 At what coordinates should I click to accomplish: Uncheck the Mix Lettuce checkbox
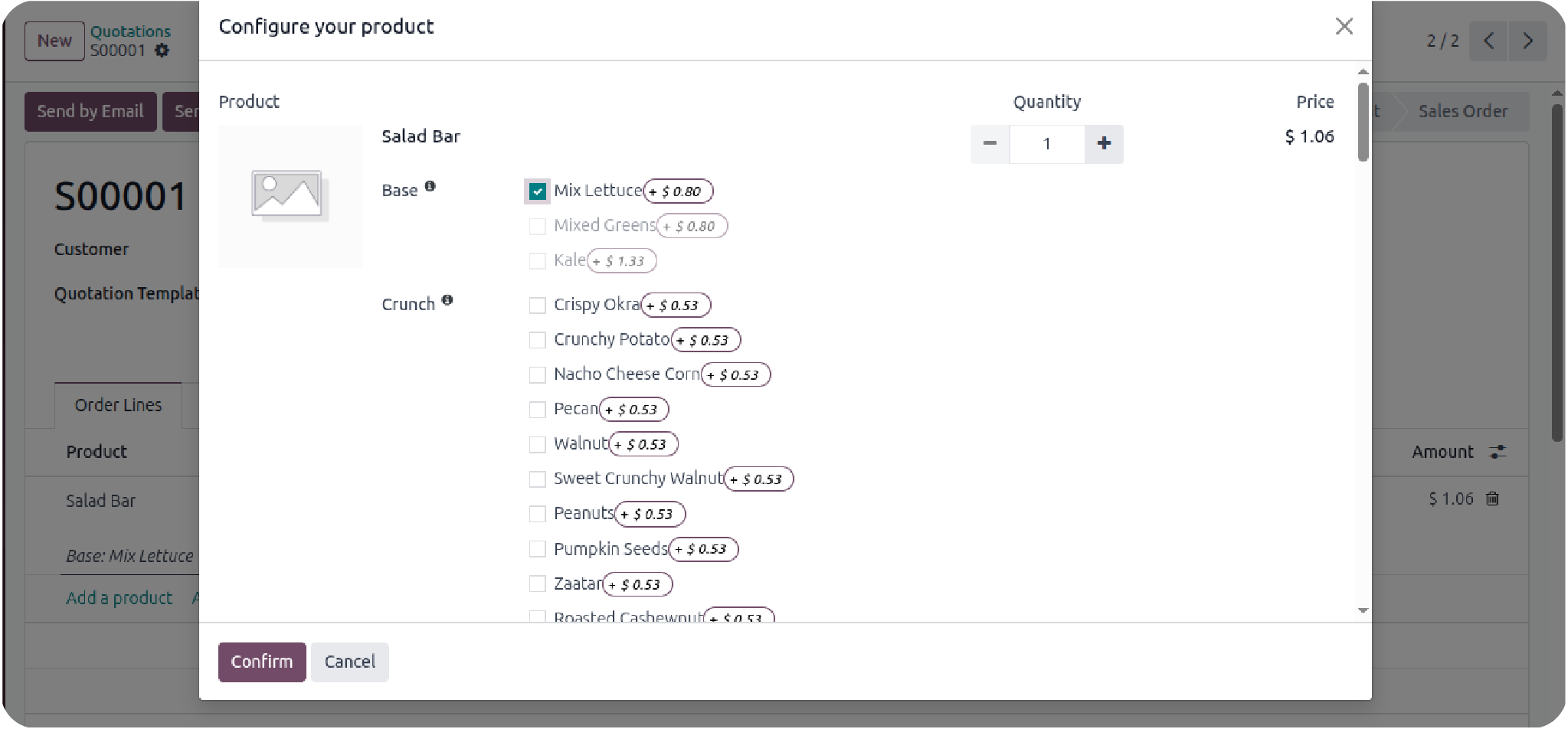(x=538, y=191)
